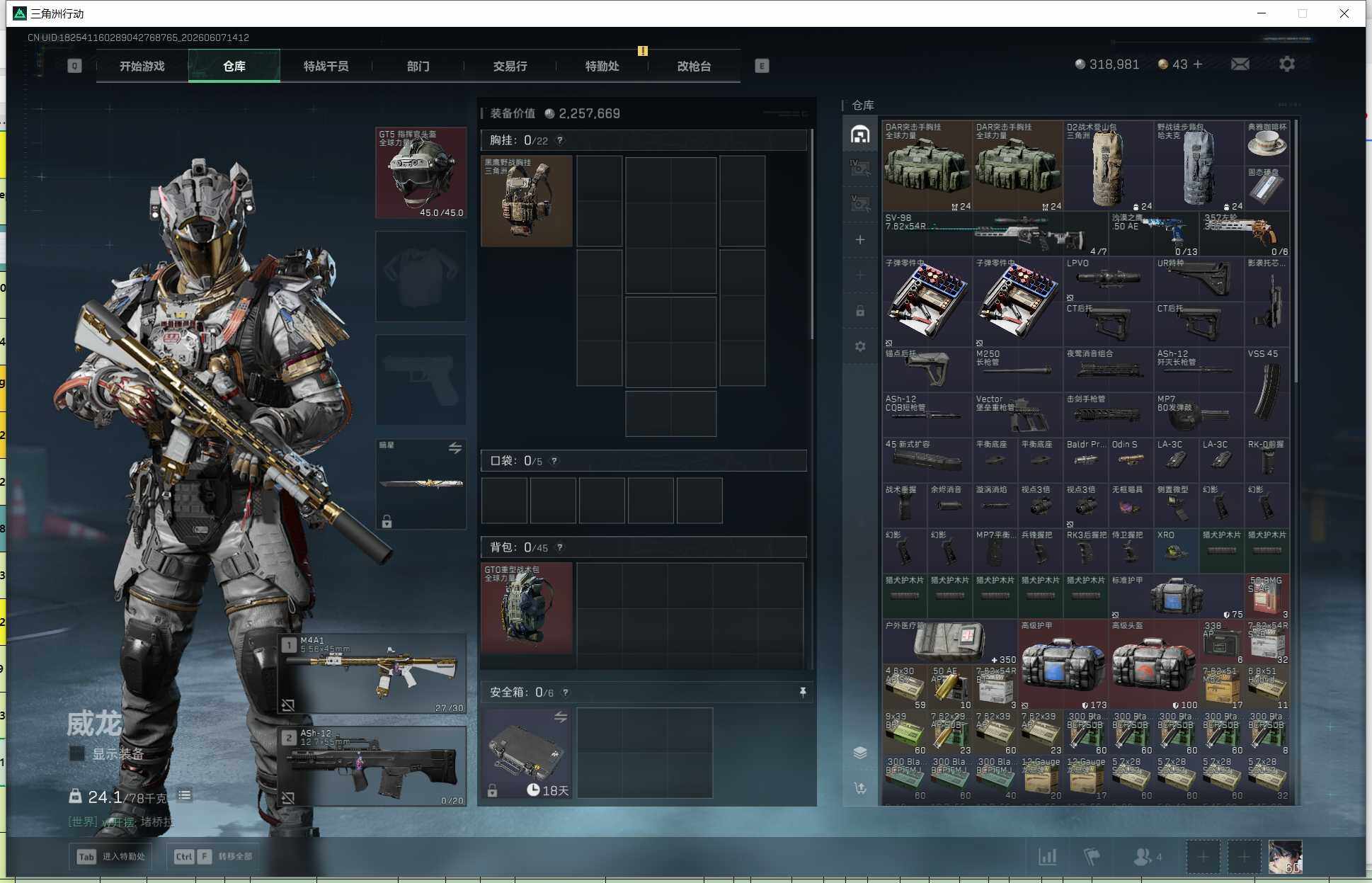Open the mail inbox envelope icon
Image resolution: width=1372 pixels, height=883 pixels.
[1240, 64]
